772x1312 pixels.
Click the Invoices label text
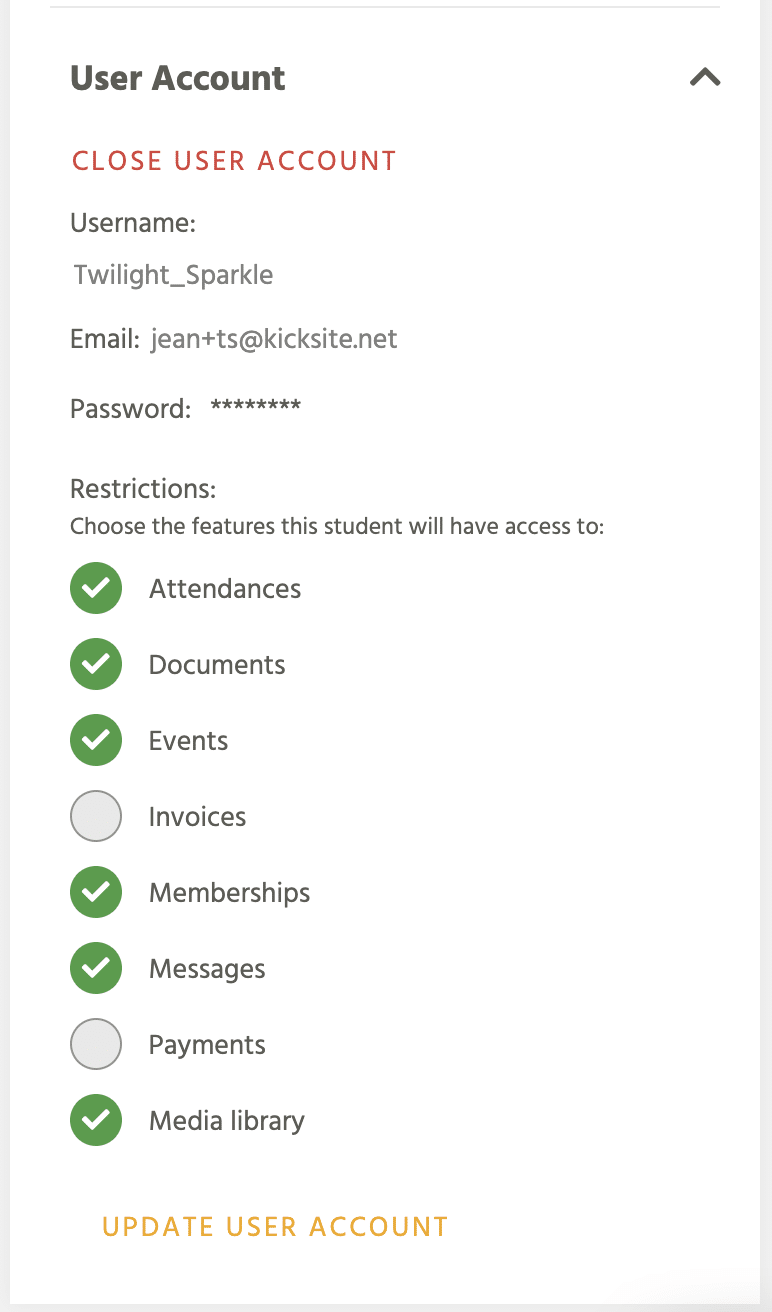(197, 816)
